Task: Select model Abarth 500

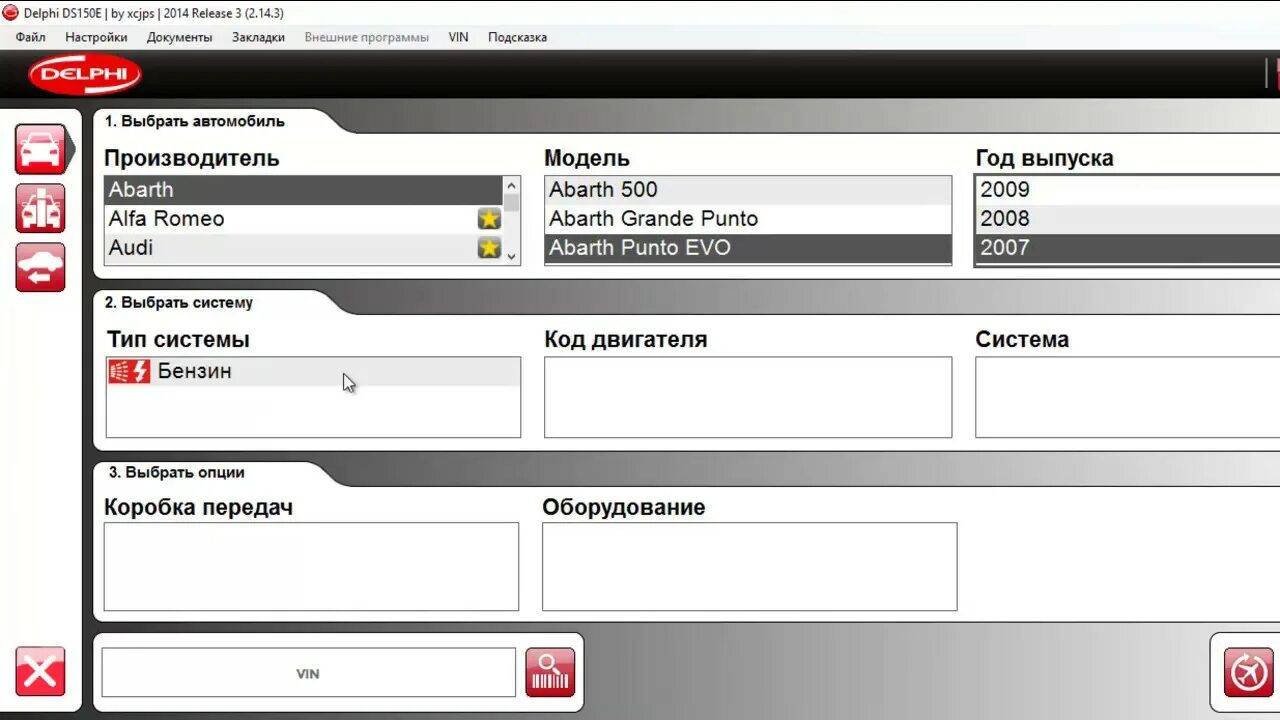Action: [748, 190]
